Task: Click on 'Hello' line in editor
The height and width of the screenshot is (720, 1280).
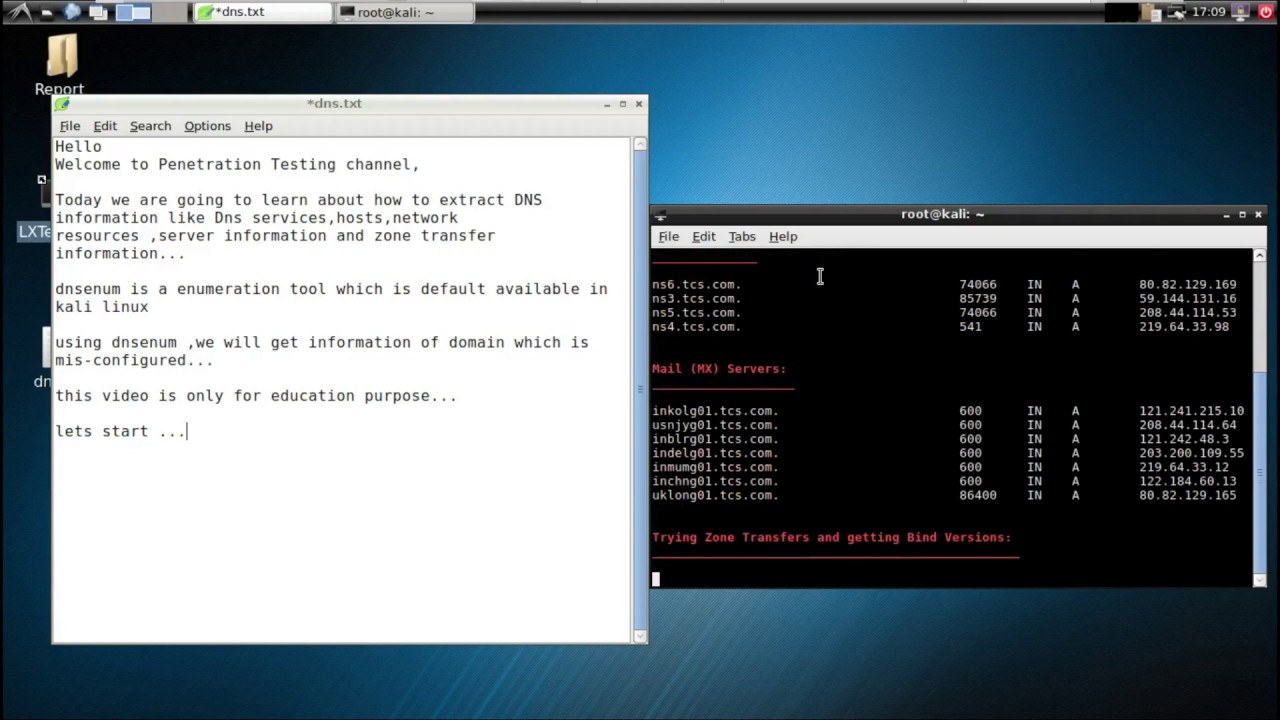Action: [x=78, y=147]
